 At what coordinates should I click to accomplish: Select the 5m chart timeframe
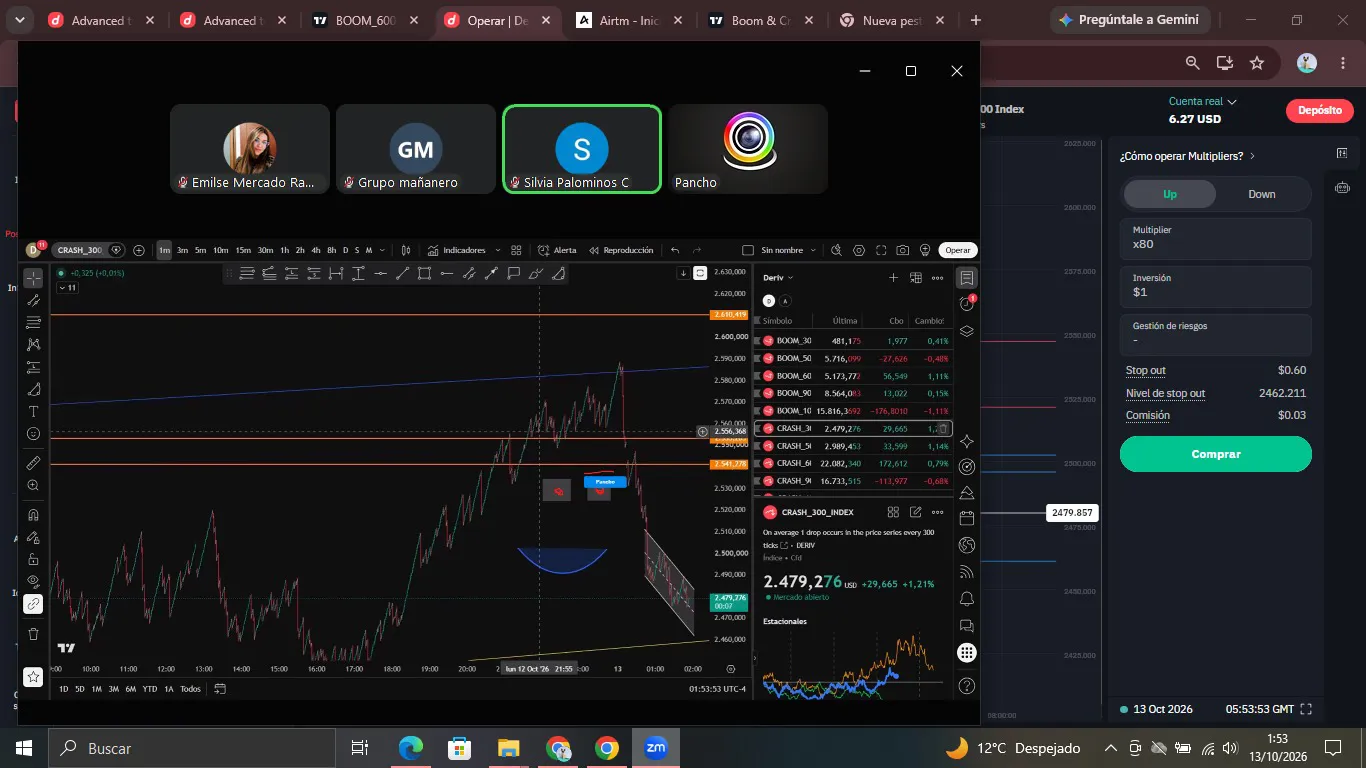click(x=200, y=250)
